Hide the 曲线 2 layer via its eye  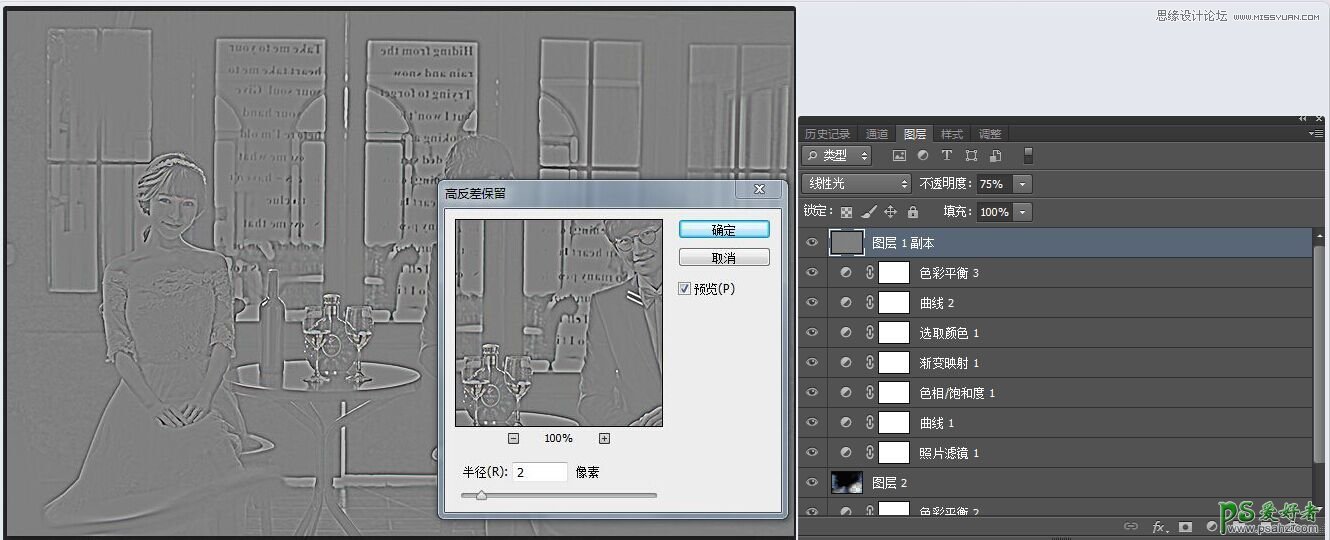(x=812, y=303)
